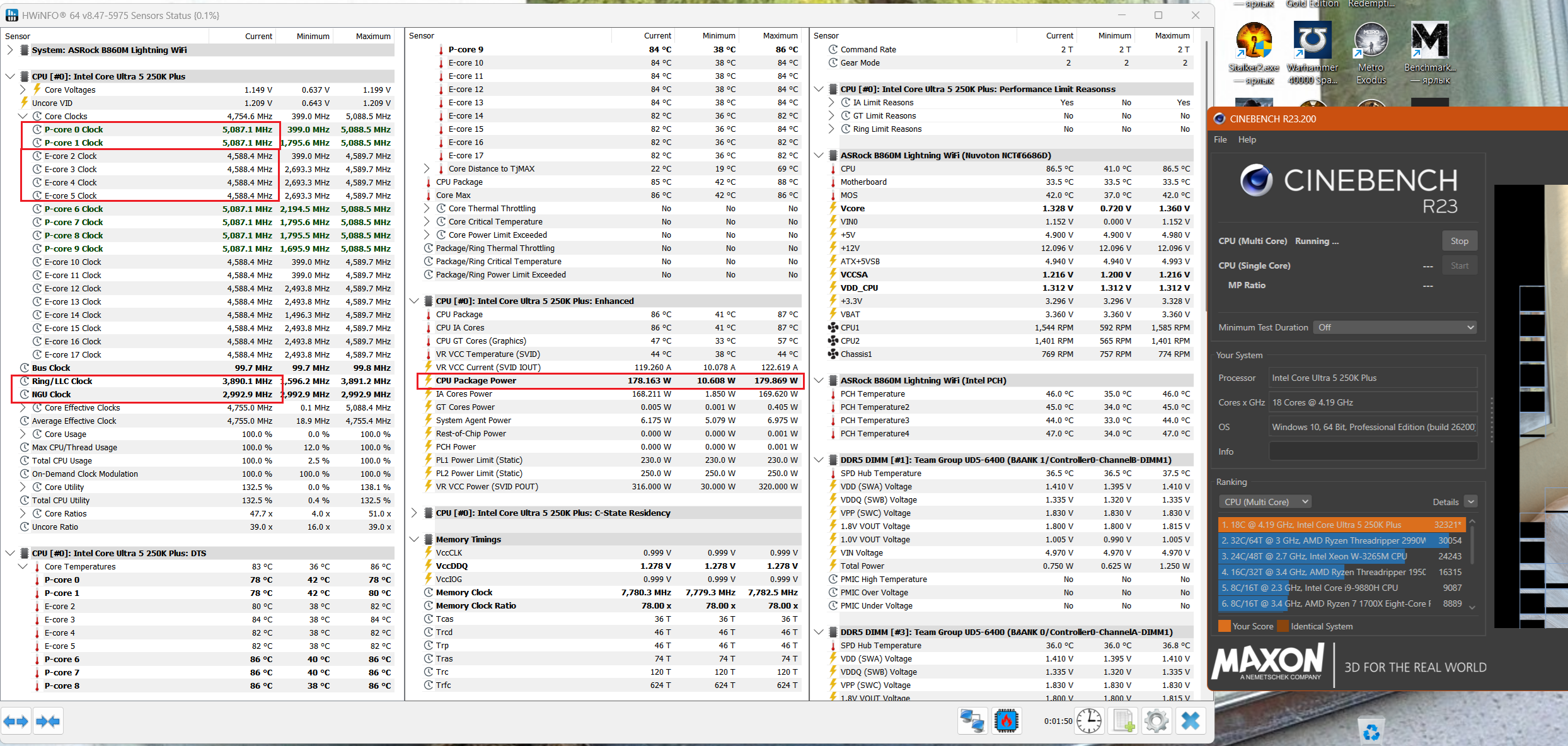Expand the Core Voltages tree node
Screen dimensions: 1568x746
pyautogui.click(x=23, y=90)
